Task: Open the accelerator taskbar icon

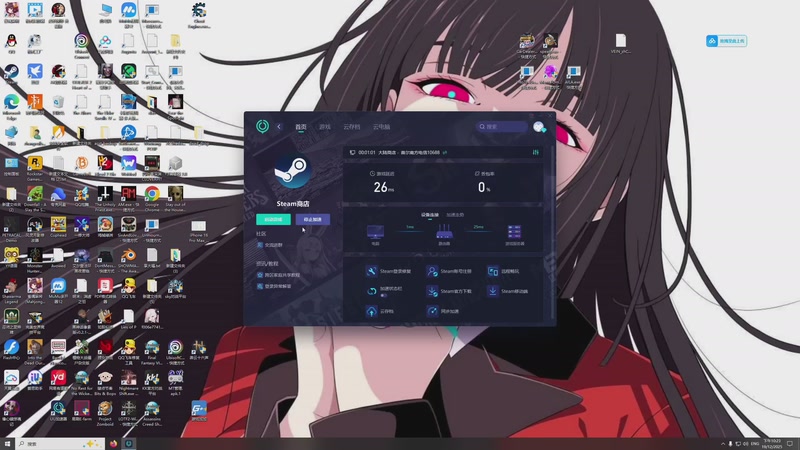Action: click(x=129, y=444)
